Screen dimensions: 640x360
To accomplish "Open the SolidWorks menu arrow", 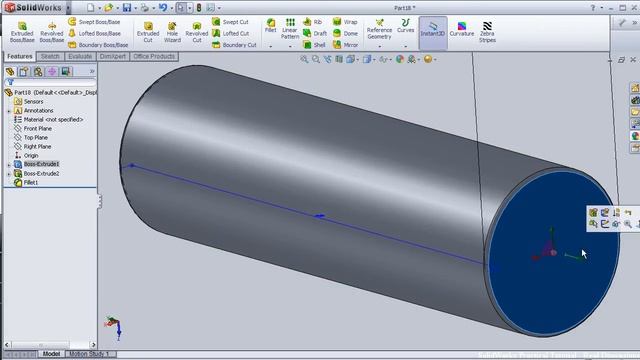I will (68, 7).
